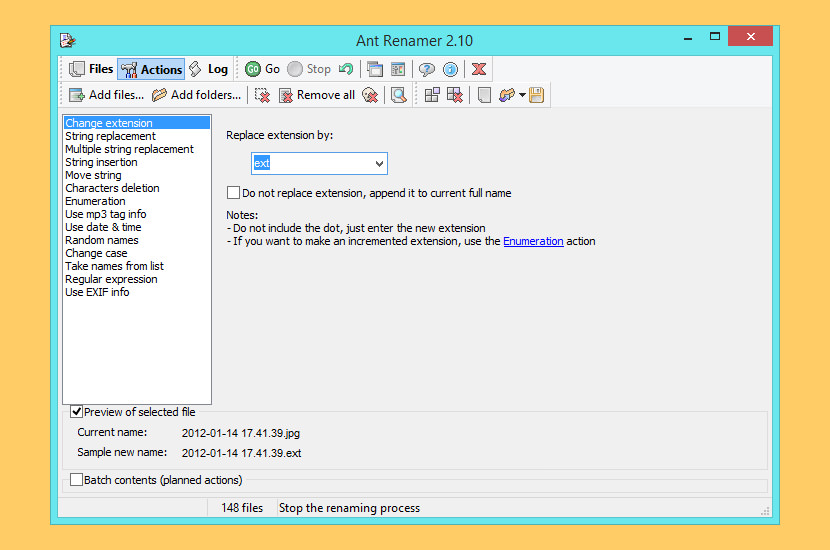830x550 pixels.
Task: Click the speech bubble help icon
Action: click(x=427, y=69)
